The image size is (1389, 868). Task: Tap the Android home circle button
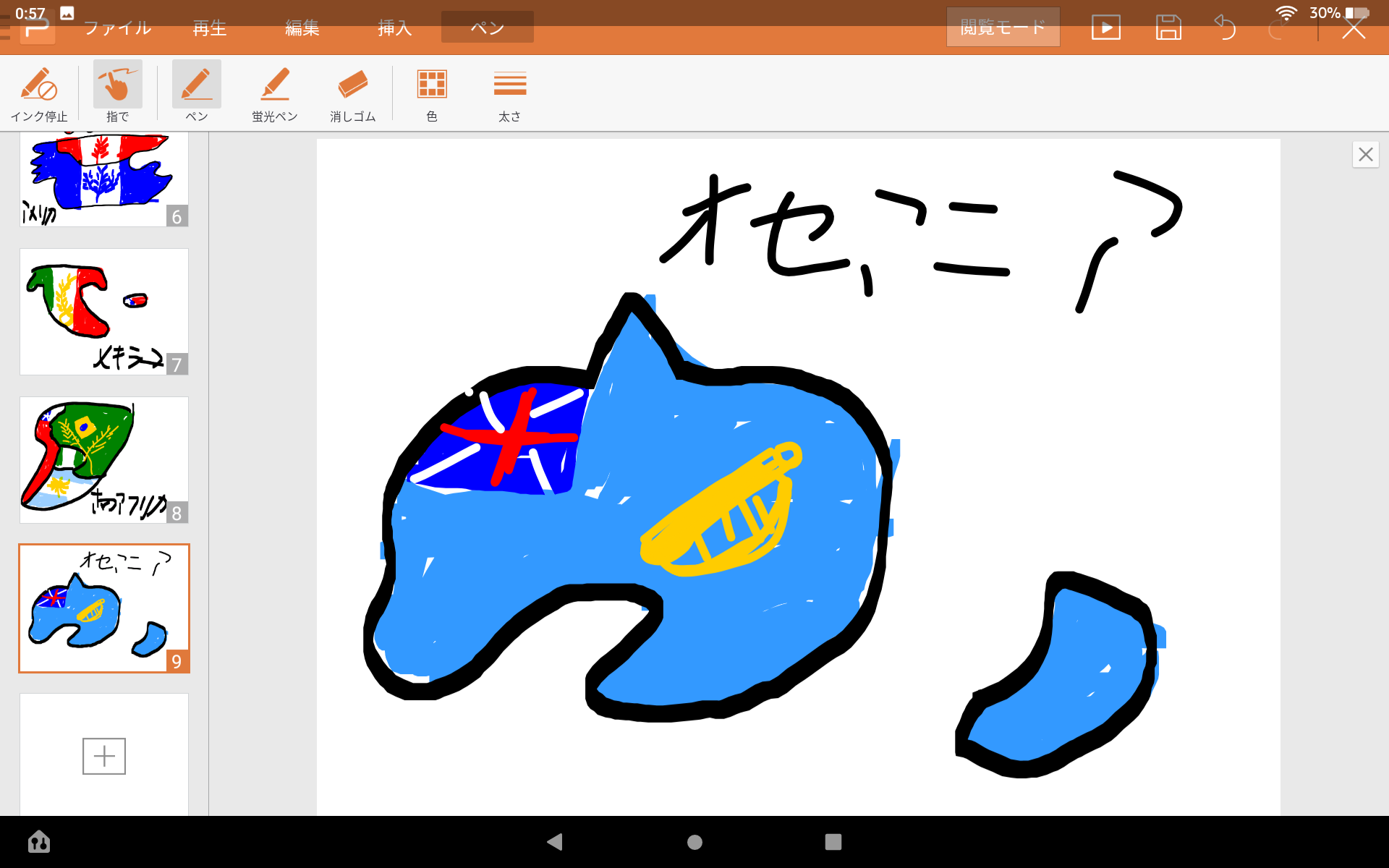pos(694,842)
